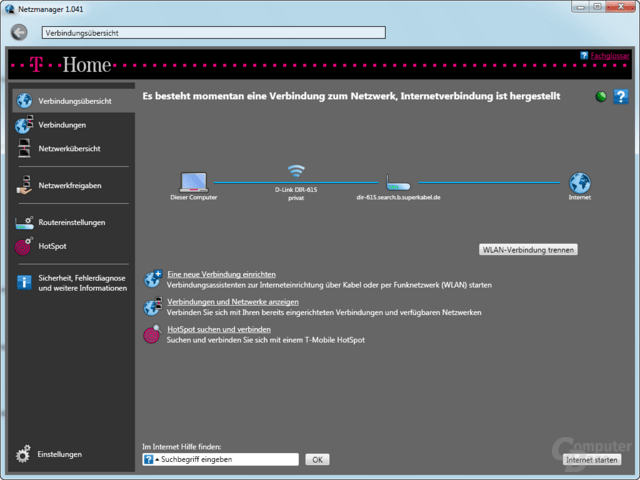
Task: Minimize the Netzmanager window
Action: (581, 7)
